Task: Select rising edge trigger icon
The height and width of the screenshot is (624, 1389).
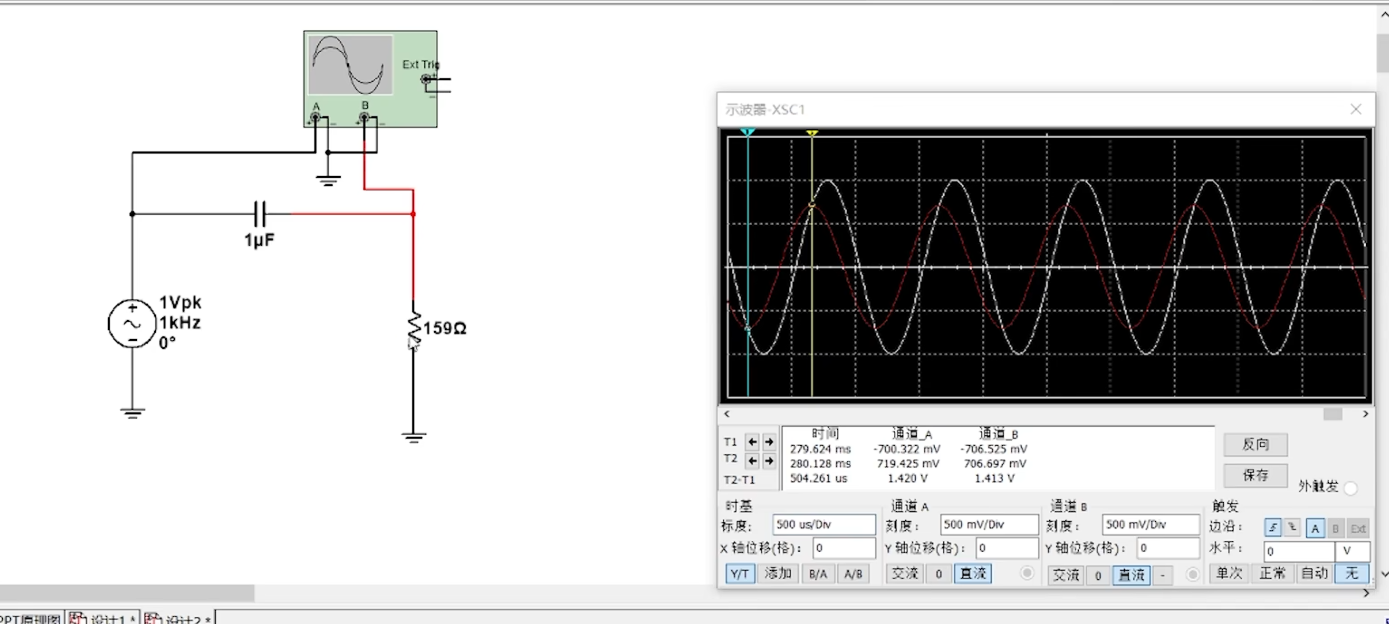Action: click(x=1273, y=528)
